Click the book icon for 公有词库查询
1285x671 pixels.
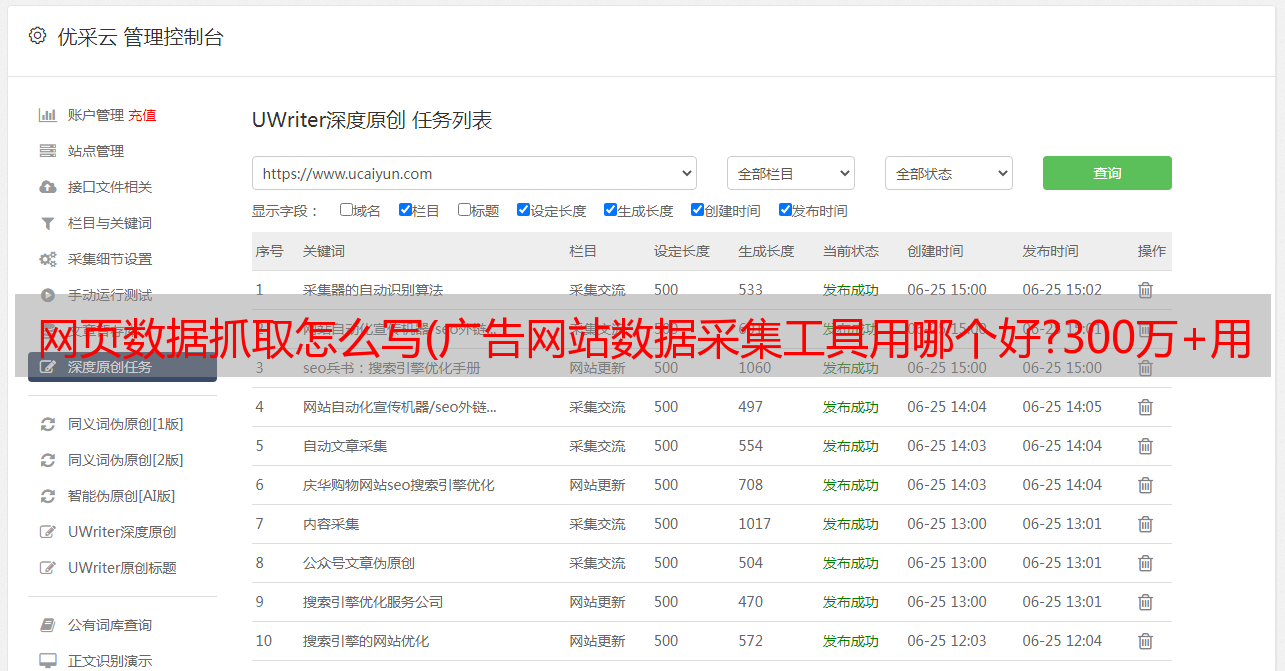(47, 625)
